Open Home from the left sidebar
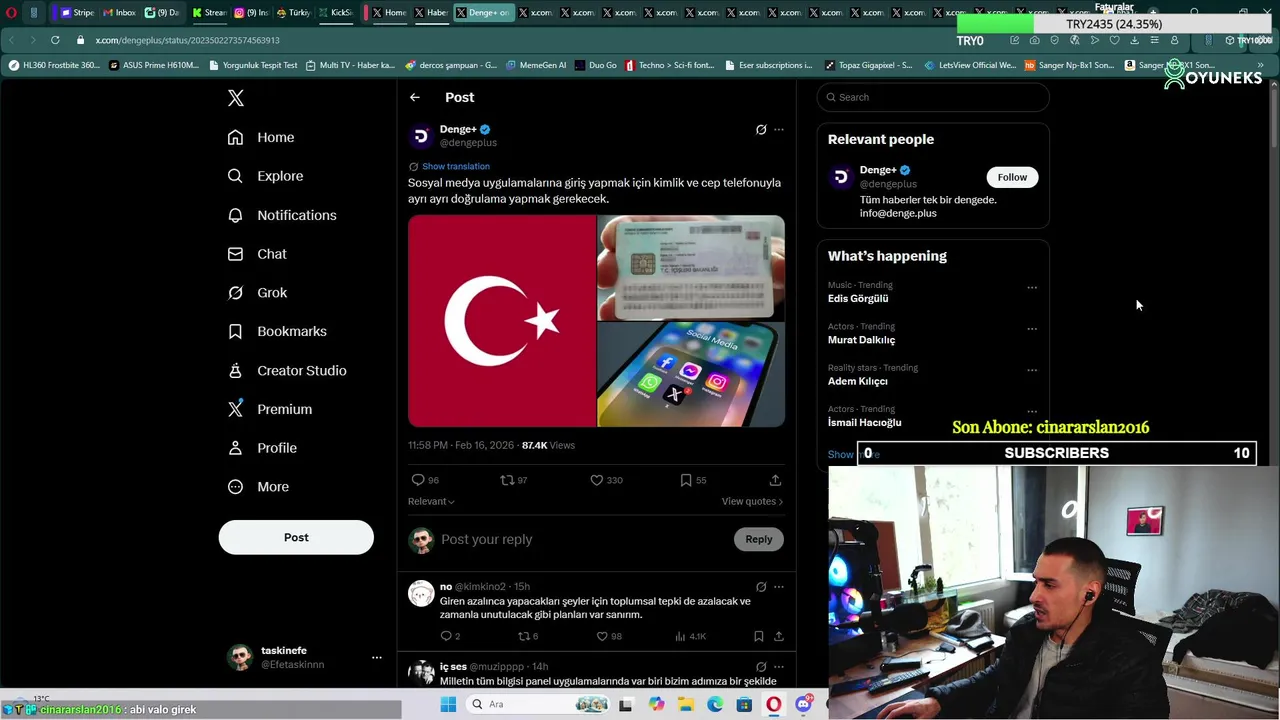The height and width of the screenshot is (720, 1280). click(261, 137)
